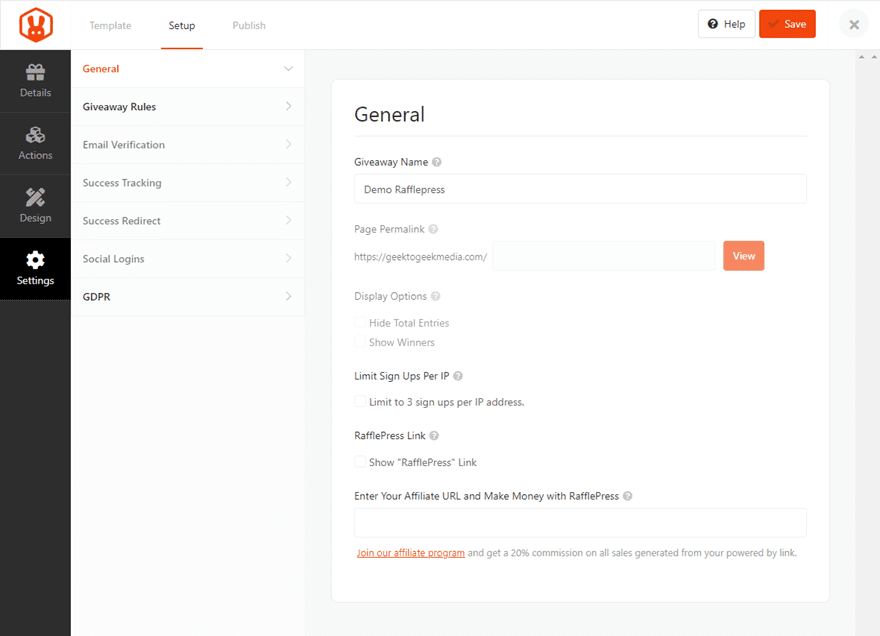This screenshot has height=636, width=880.
Task: Close the builder with the X icon
Action: (853, 24)
